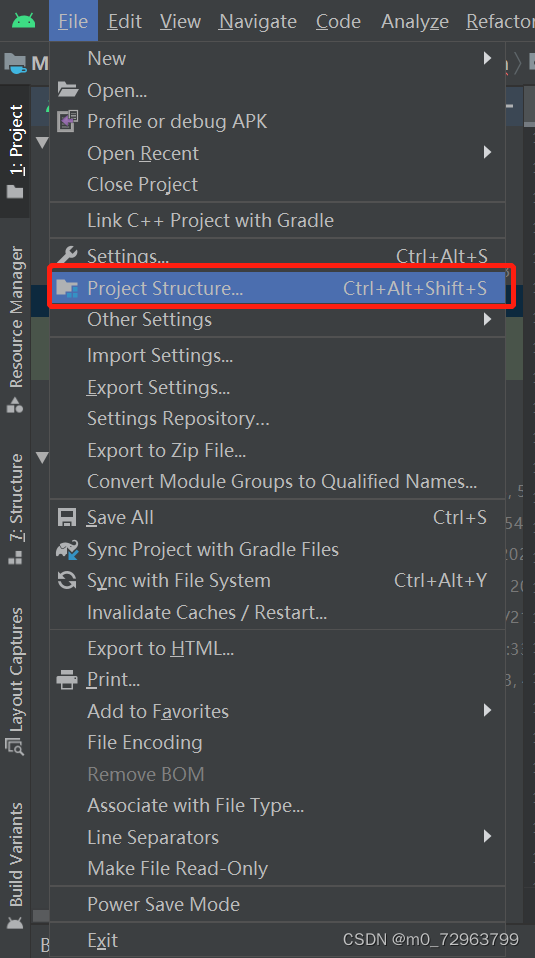Click the Sync with File System refresh icon
535x958 pixels.
(x=67, y=580)
